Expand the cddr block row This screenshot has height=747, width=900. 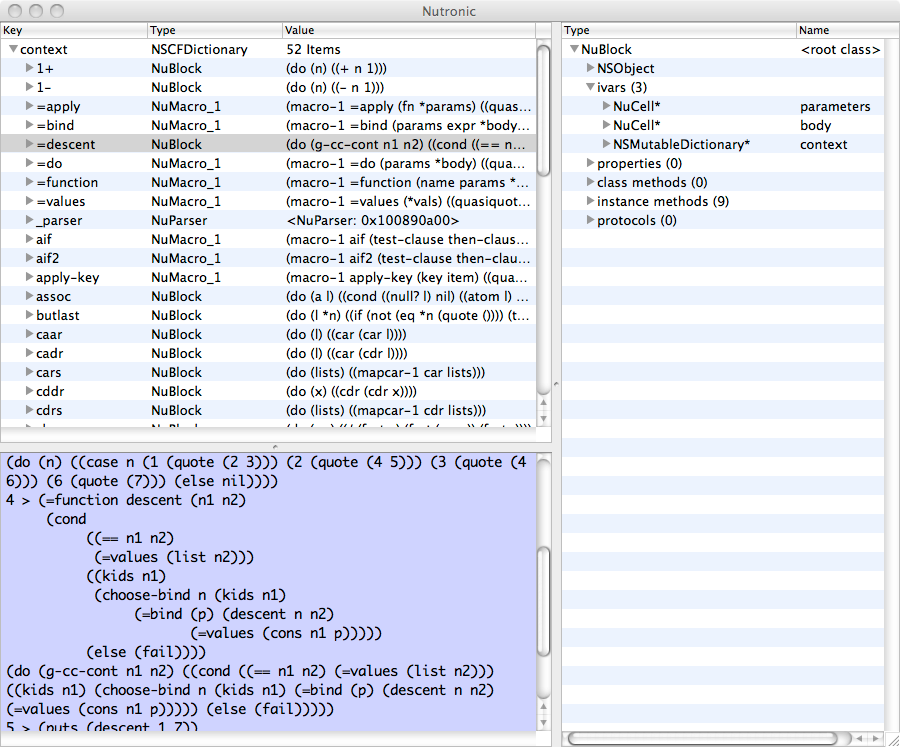[x=29, y=391]
